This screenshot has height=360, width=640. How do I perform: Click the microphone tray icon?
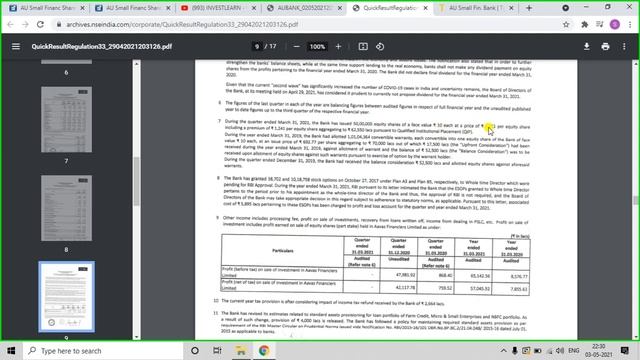(x=515, y=351)
